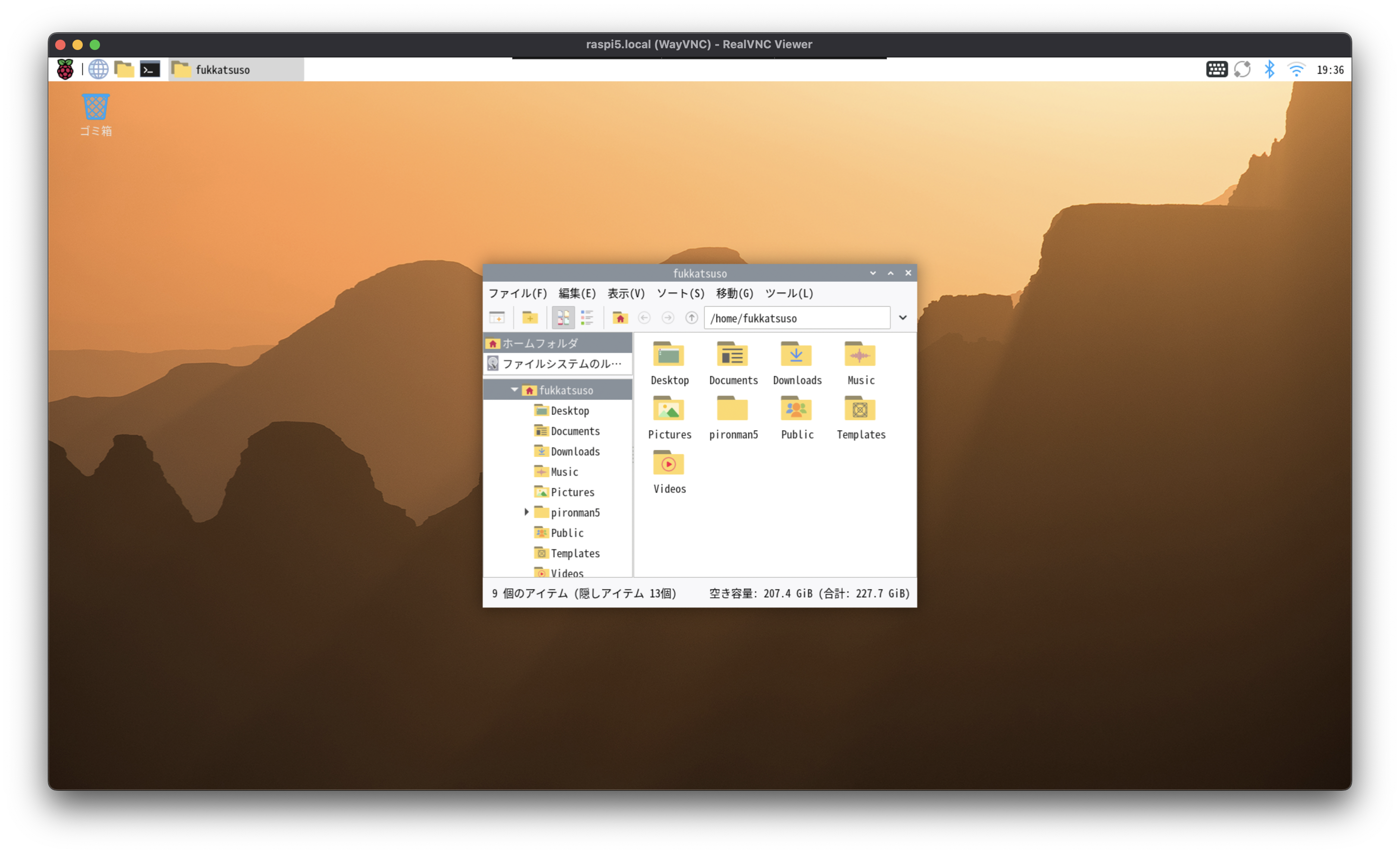Click the Bluetooth tray icon

click(x=1269, y=69)
